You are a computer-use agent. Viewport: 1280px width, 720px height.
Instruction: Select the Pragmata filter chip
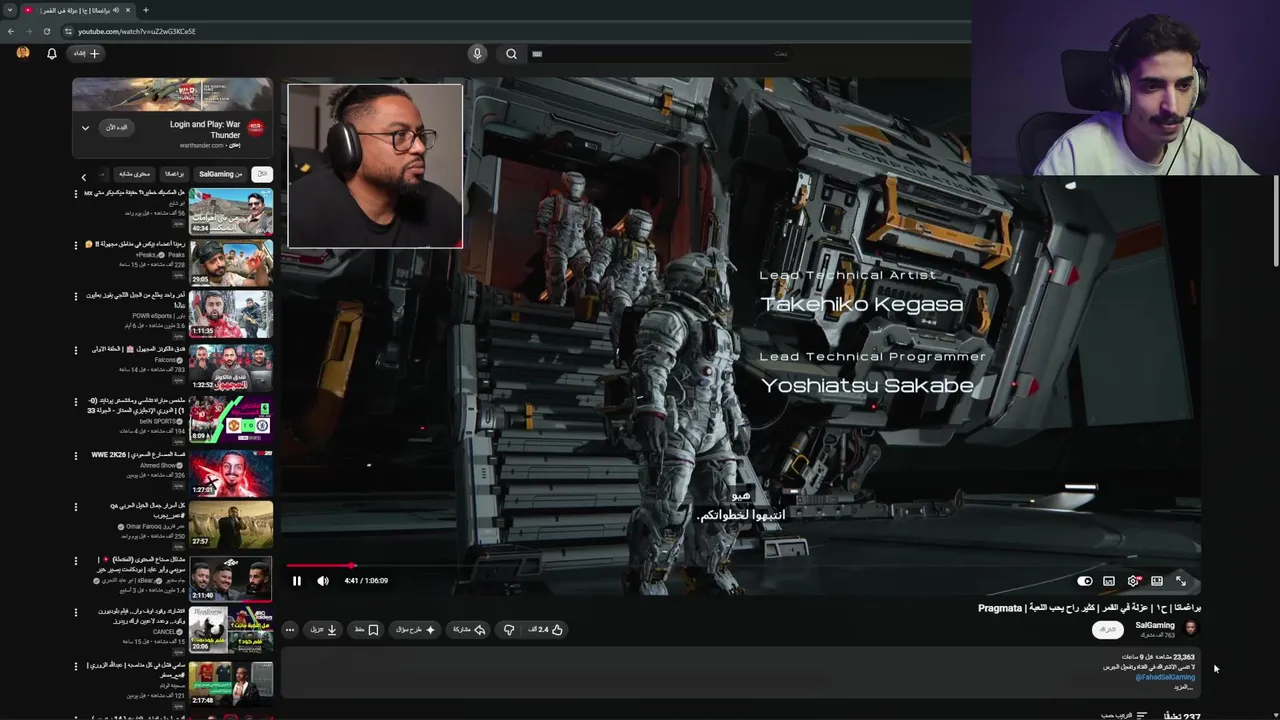pos(174,174)
